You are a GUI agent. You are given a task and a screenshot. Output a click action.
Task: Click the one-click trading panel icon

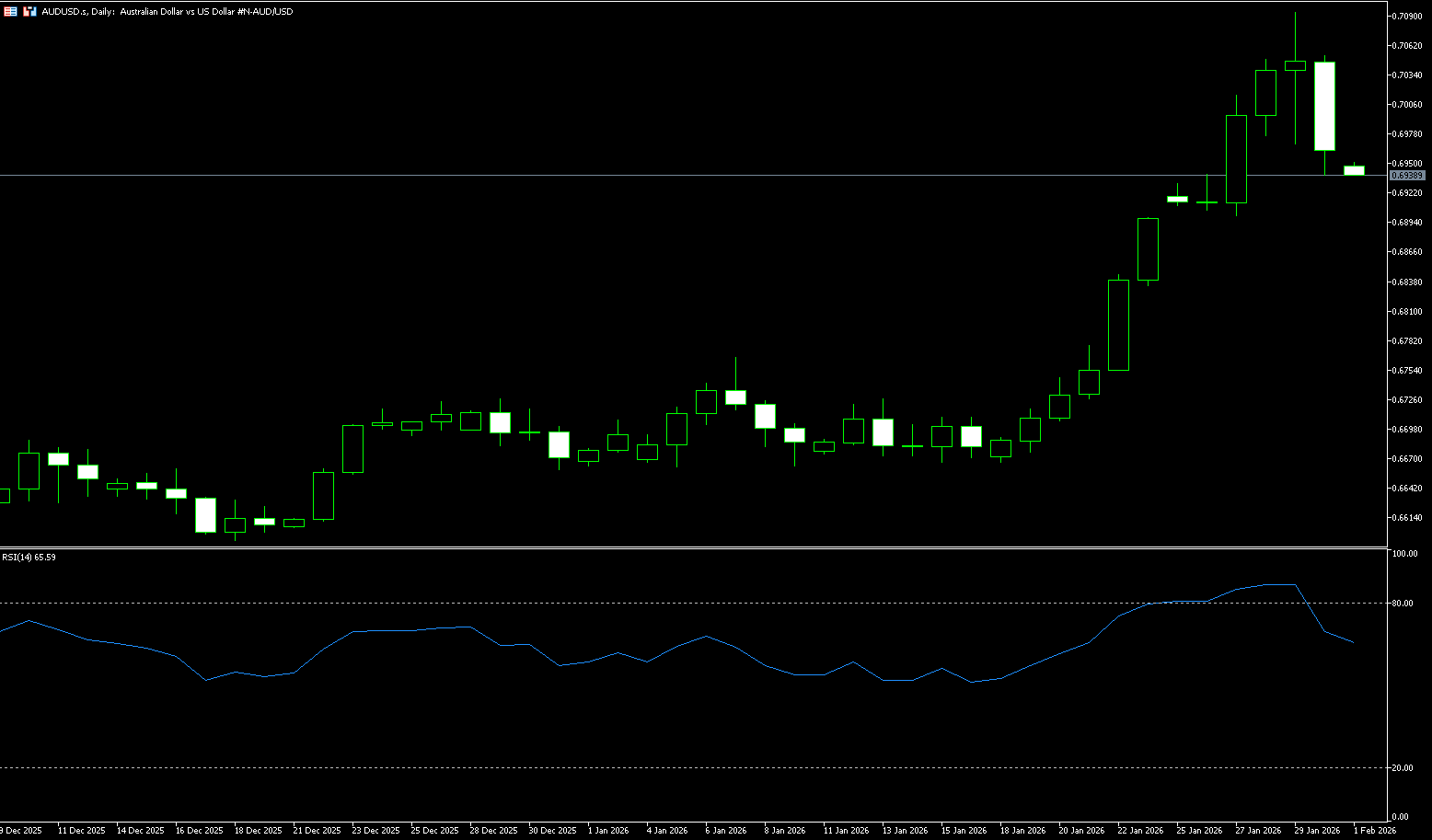click(x=30, y=12)
